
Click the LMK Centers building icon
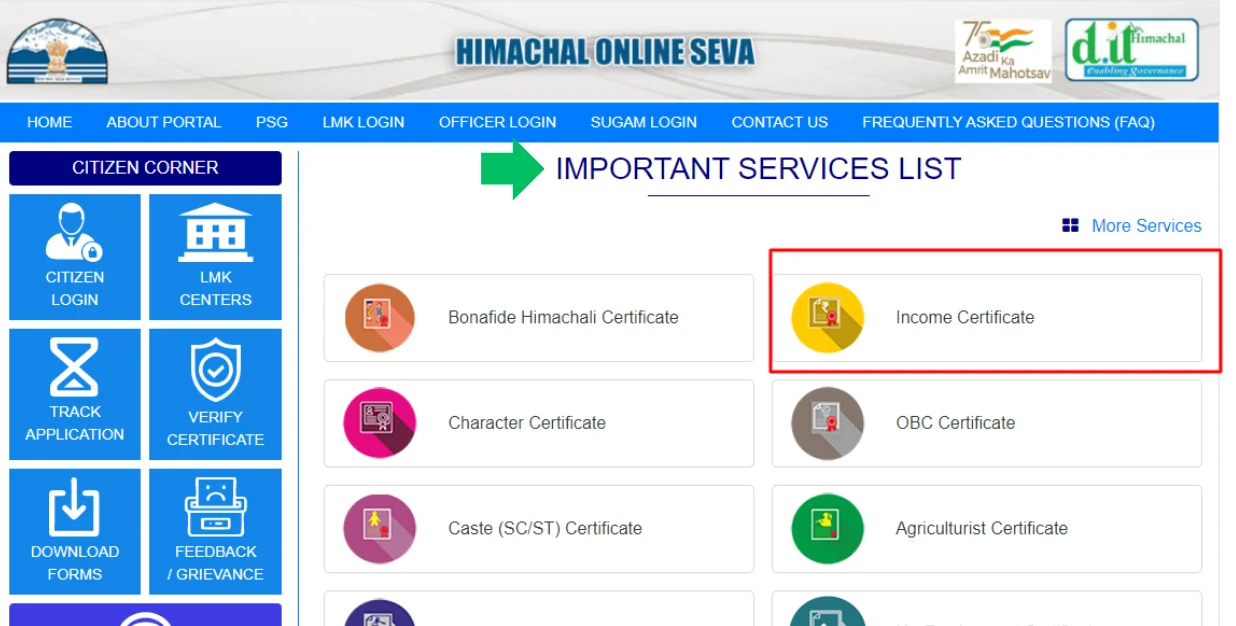pos(215,232)
